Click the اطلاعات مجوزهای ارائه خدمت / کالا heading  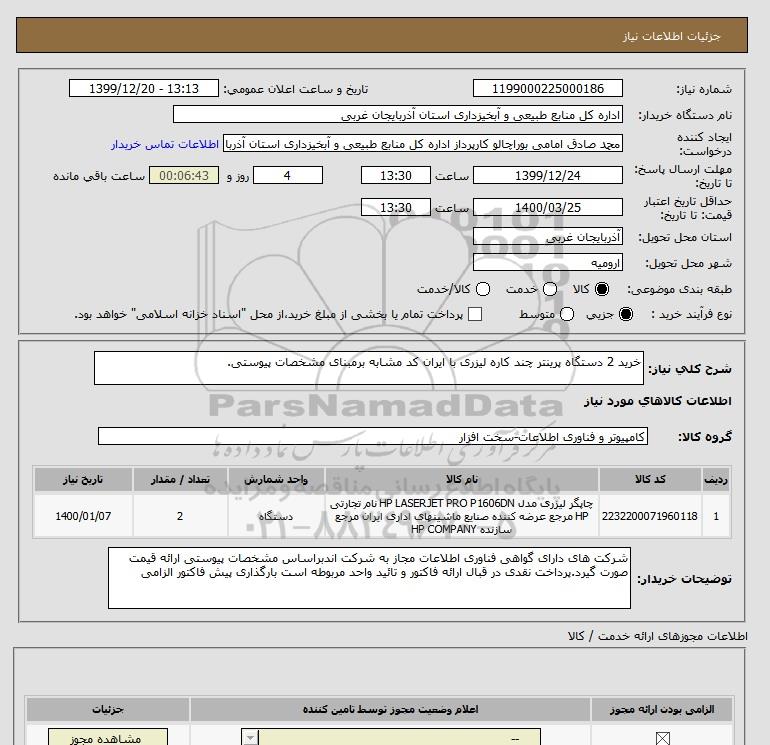pyautogui.click(x=658, y=636)
